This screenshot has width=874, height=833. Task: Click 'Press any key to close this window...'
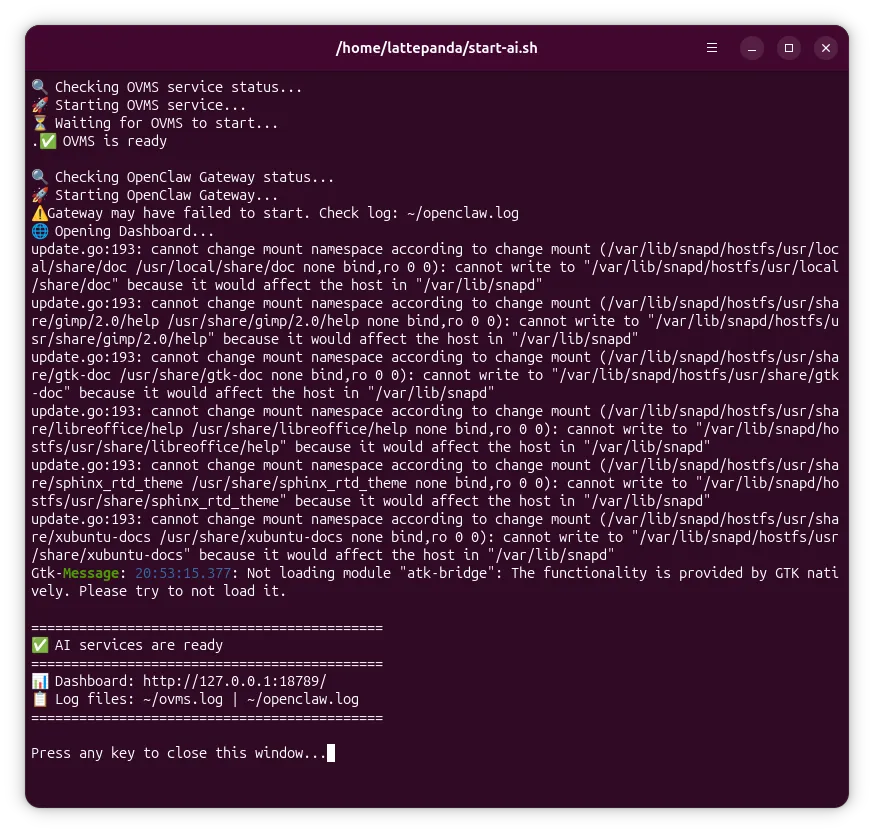coord(178,753)
